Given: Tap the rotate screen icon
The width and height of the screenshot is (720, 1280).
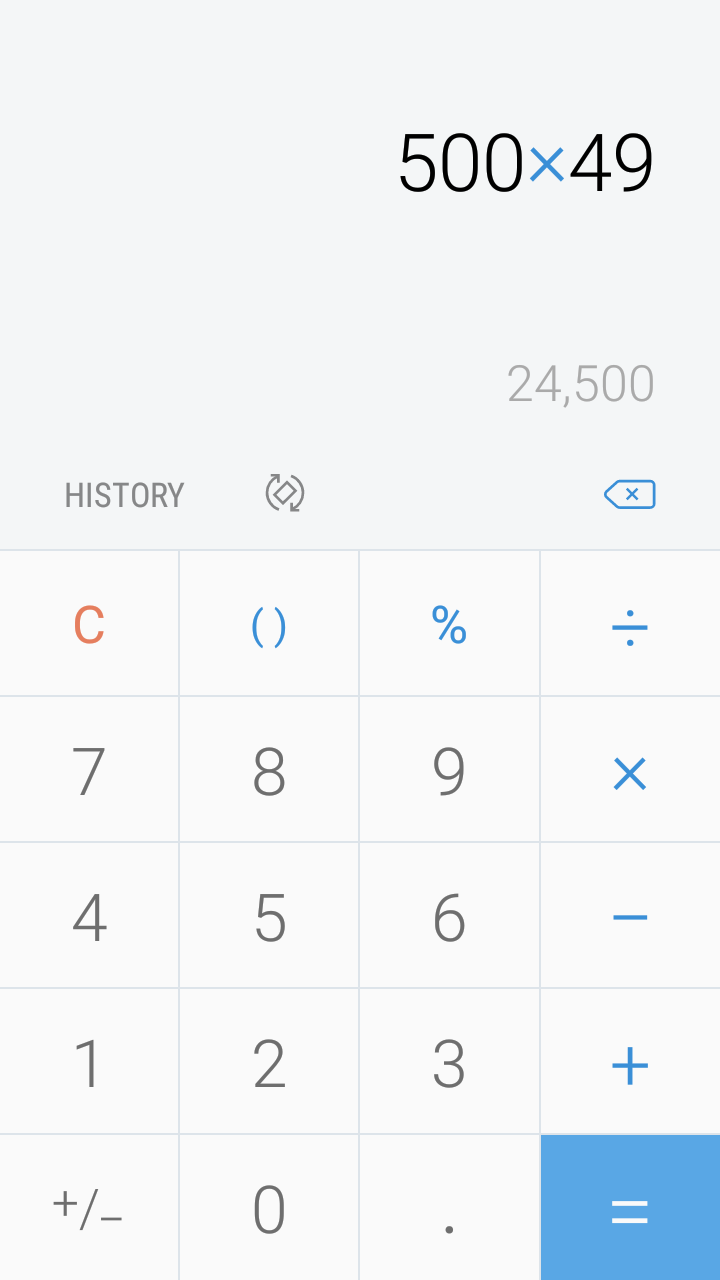Looking at the screenshot, I should [285, 493].
